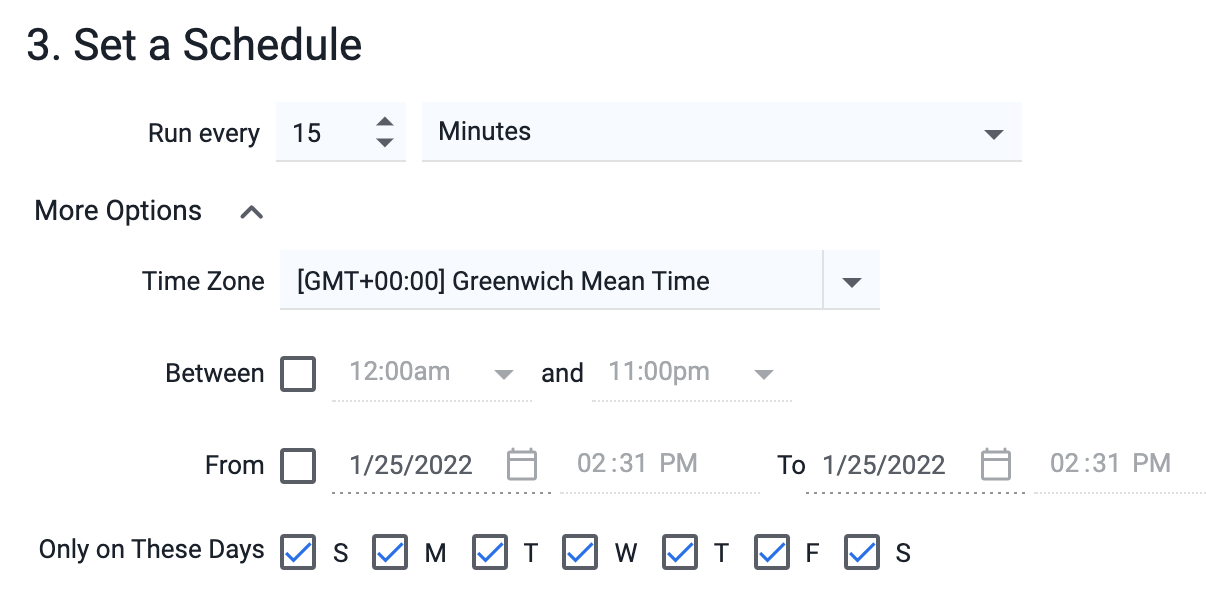Decrease the Run every value with down arrow
Viewport: 1206px width, 612px height.
(385, 143)
